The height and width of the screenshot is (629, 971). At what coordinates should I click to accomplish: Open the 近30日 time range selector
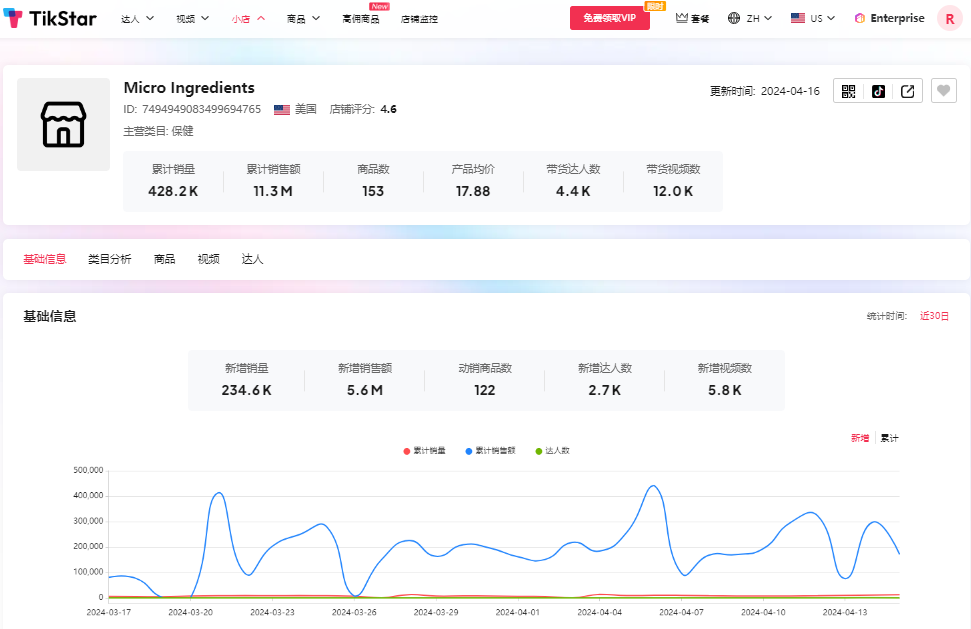click(x=934, y=316)
